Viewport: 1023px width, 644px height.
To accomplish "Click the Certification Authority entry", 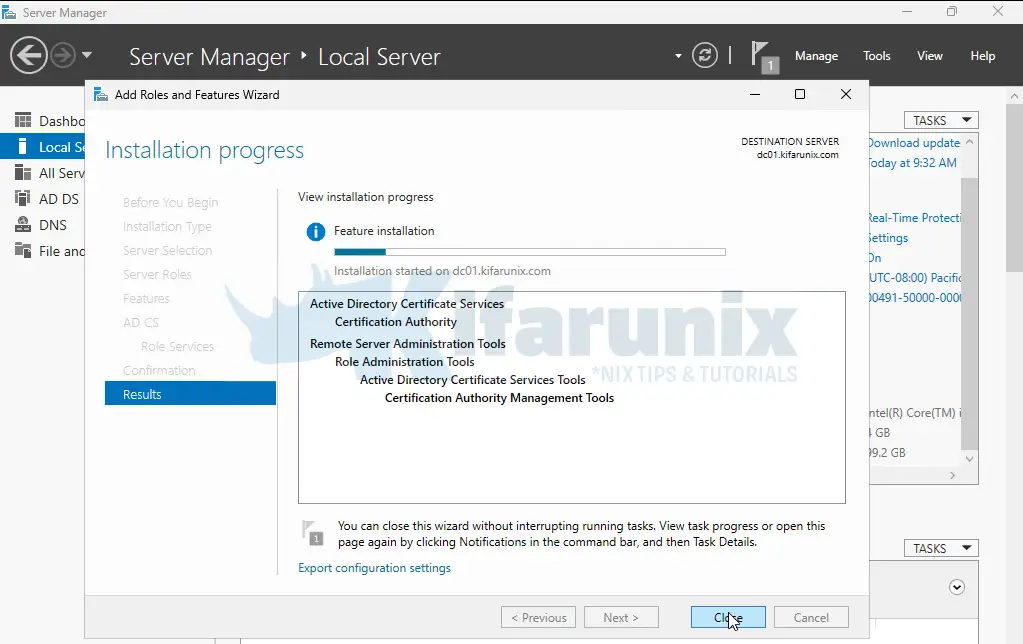I will tap(395, 322).
